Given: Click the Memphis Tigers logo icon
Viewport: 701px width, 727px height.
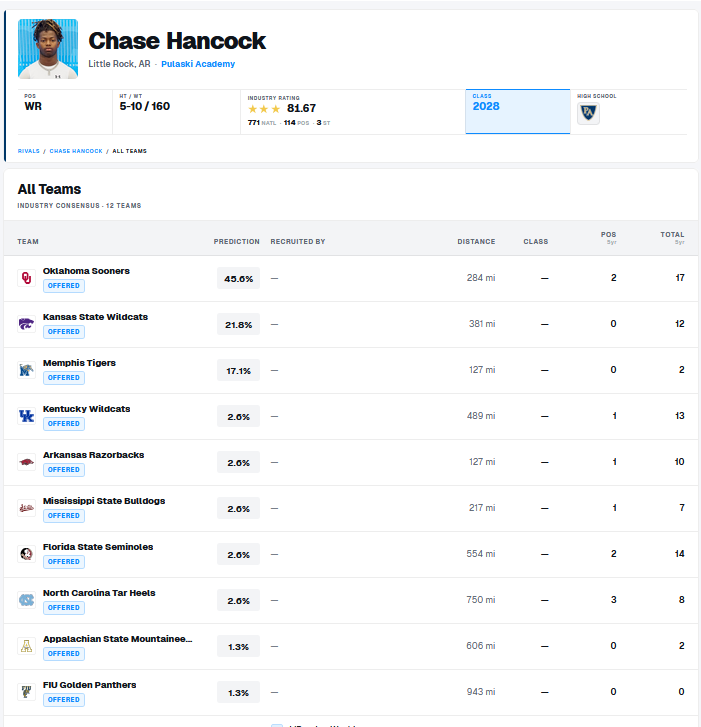Looking at the screenshot, I should pos(26,370).
